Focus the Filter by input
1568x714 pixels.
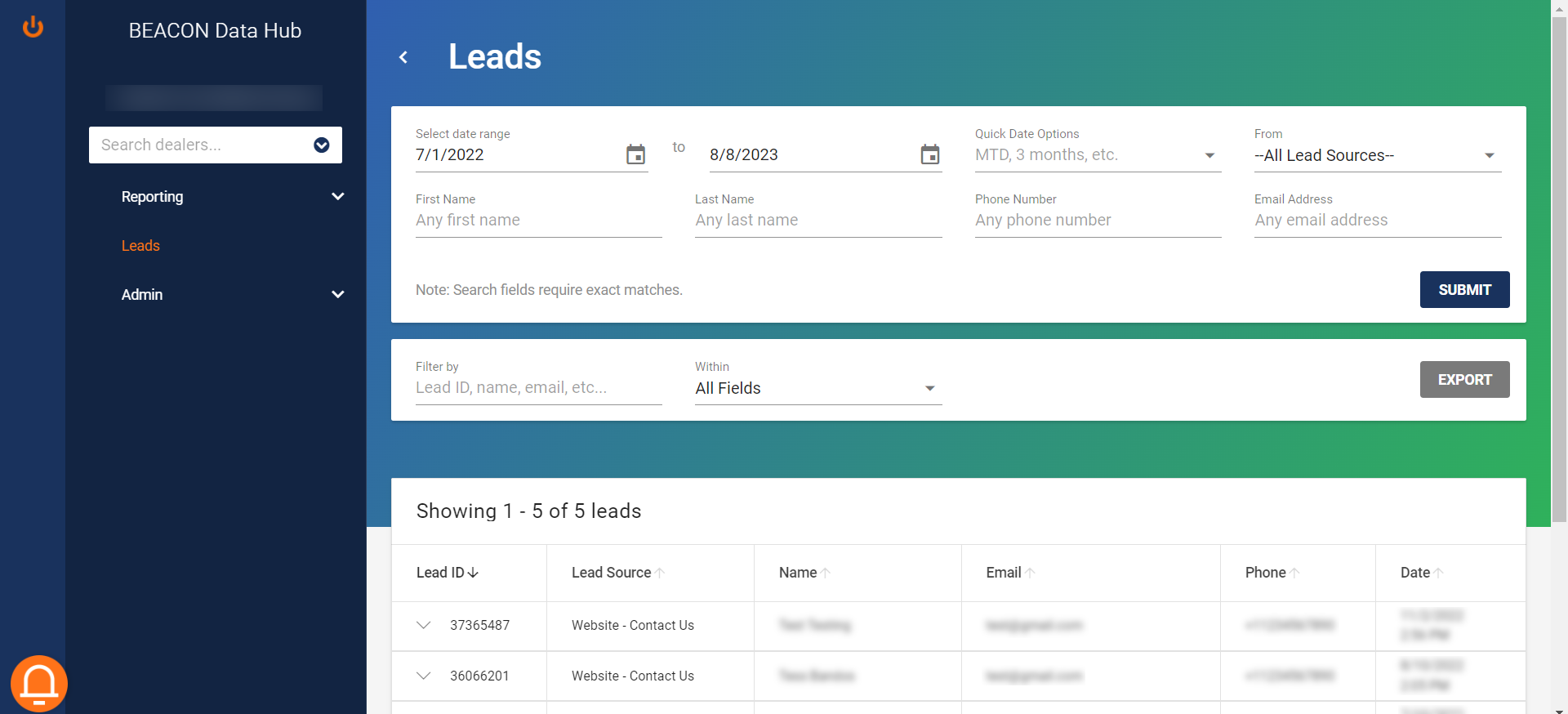tap(539, 387)
